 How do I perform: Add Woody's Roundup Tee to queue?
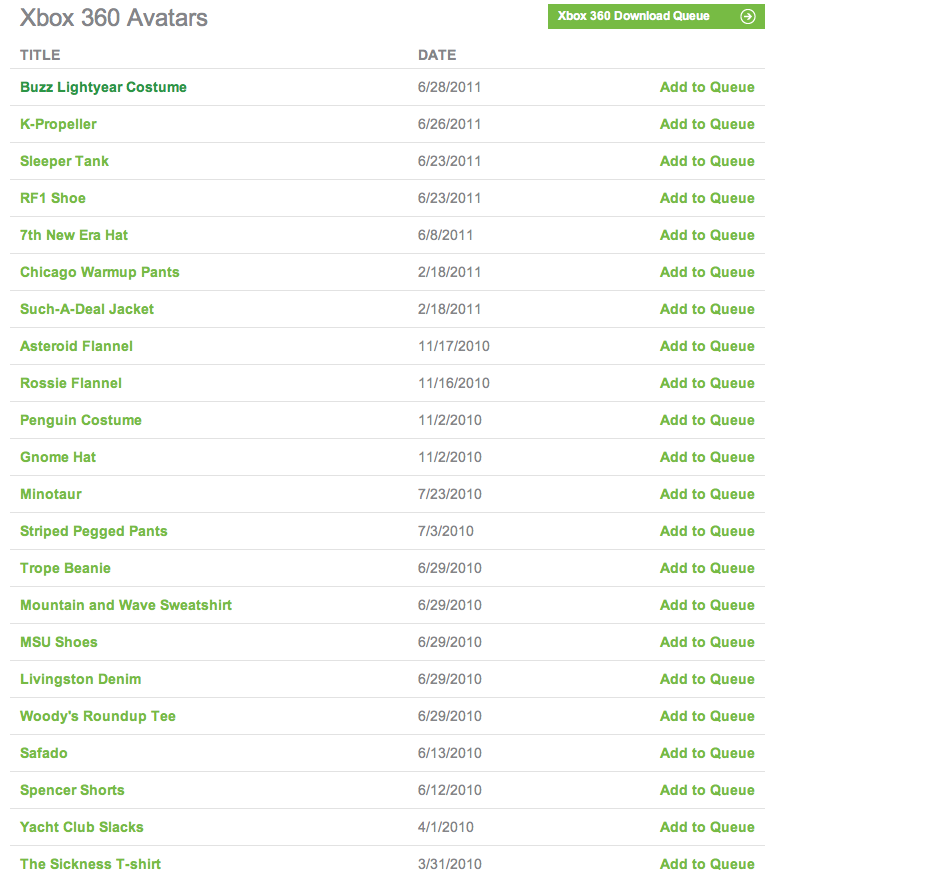pyautogui.click(x=707, y=716)
